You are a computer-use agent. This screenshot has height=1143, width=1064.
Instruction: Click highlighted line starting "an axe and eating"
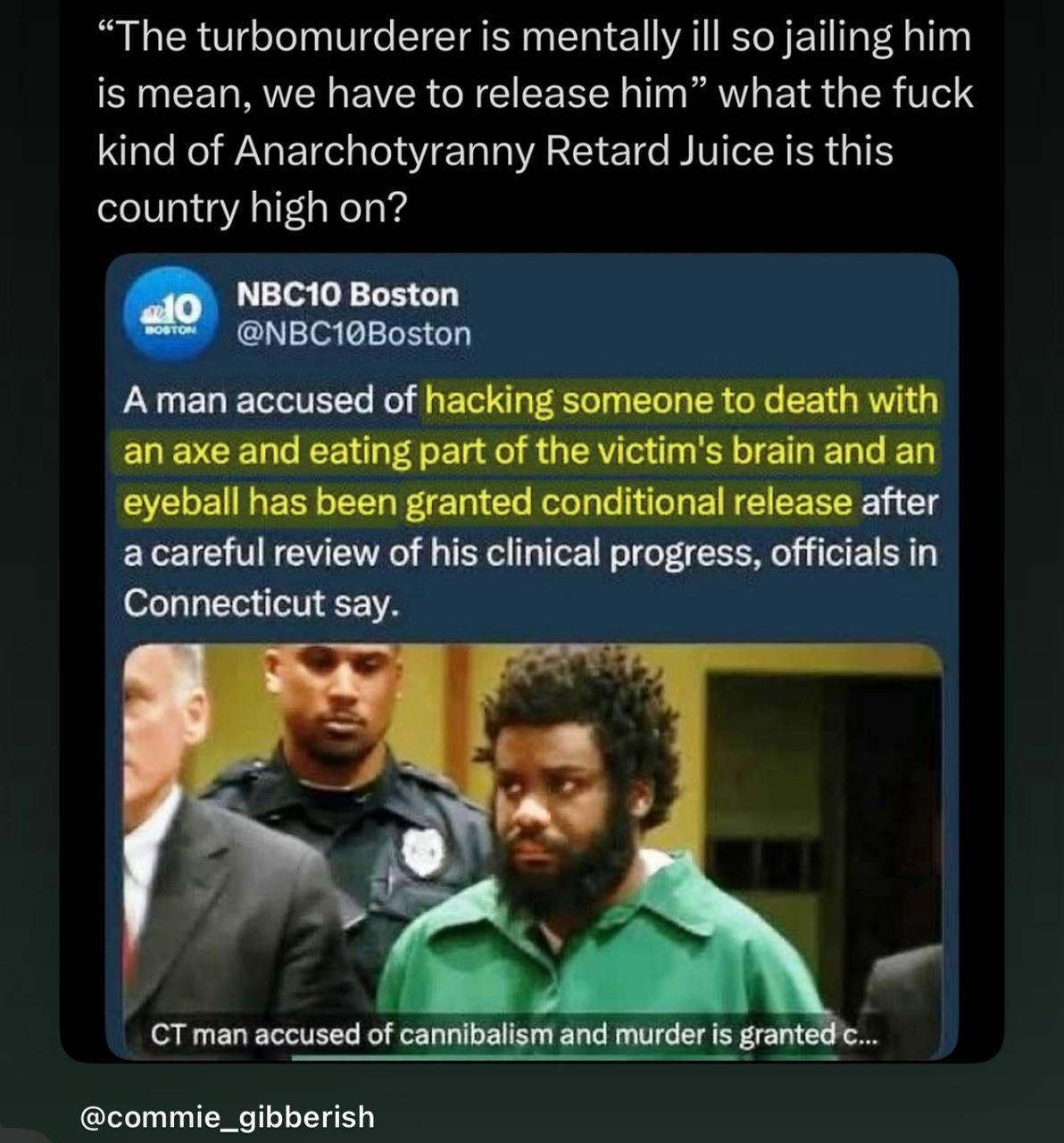coord(528,451)
